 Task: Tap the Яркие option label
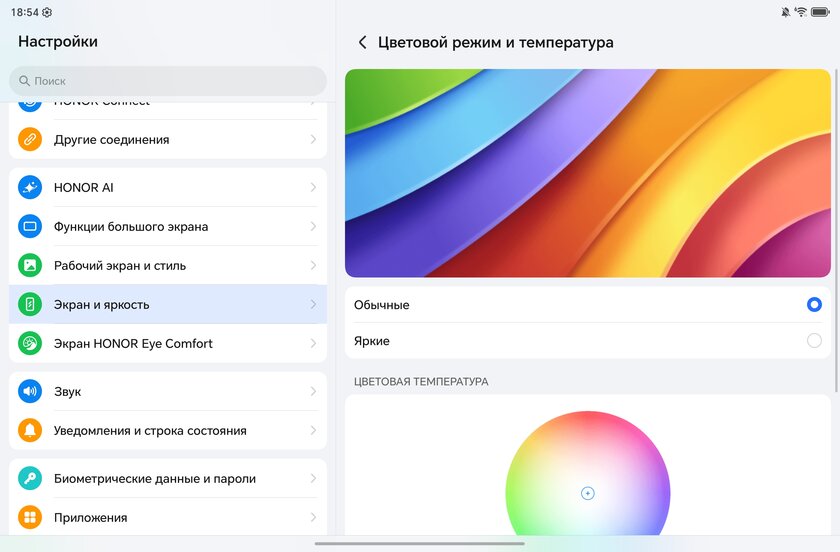coord(372,341)
